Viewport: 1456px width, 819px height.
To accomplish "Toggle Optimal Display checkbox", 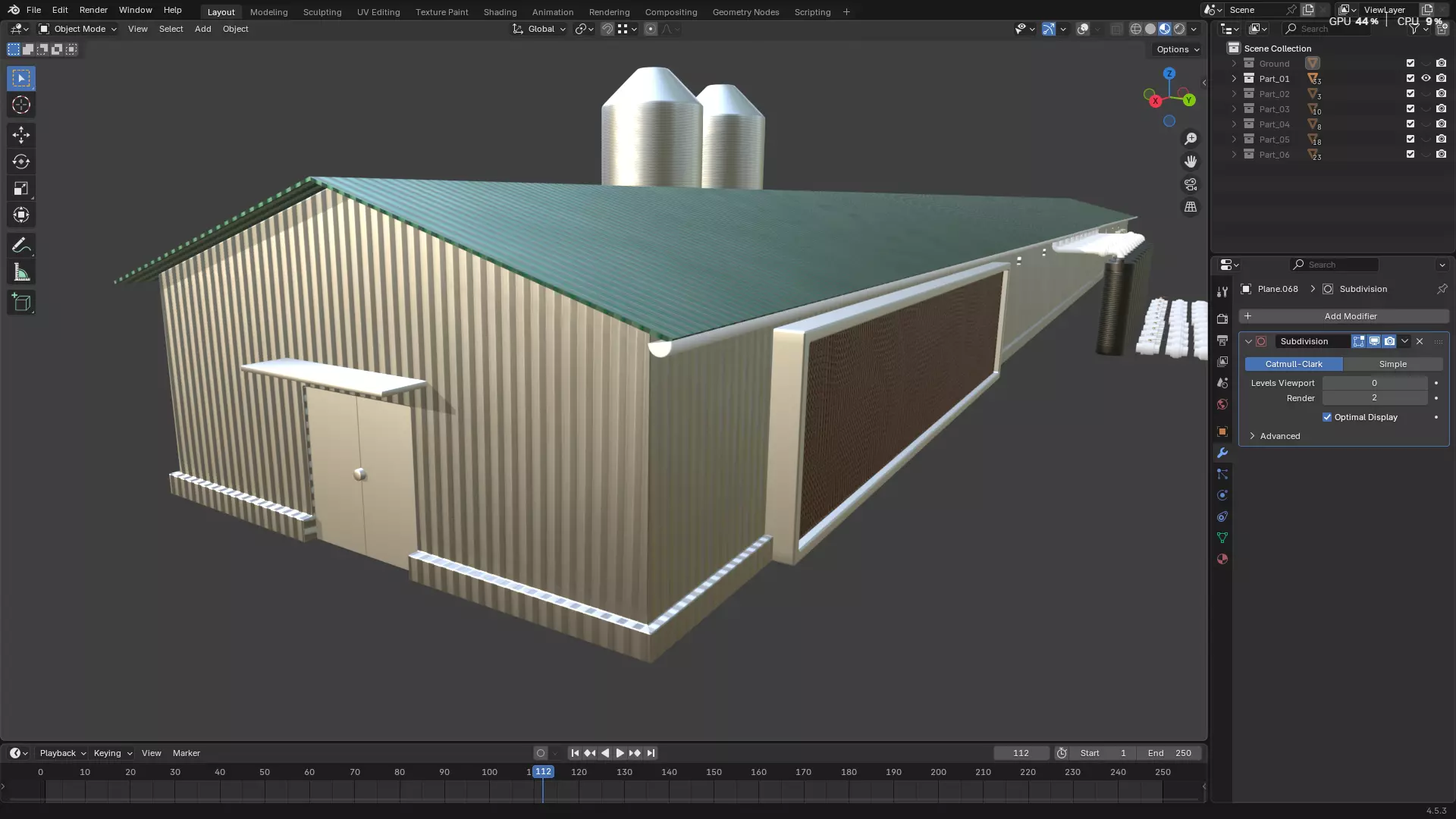I will pos(1327,417).
